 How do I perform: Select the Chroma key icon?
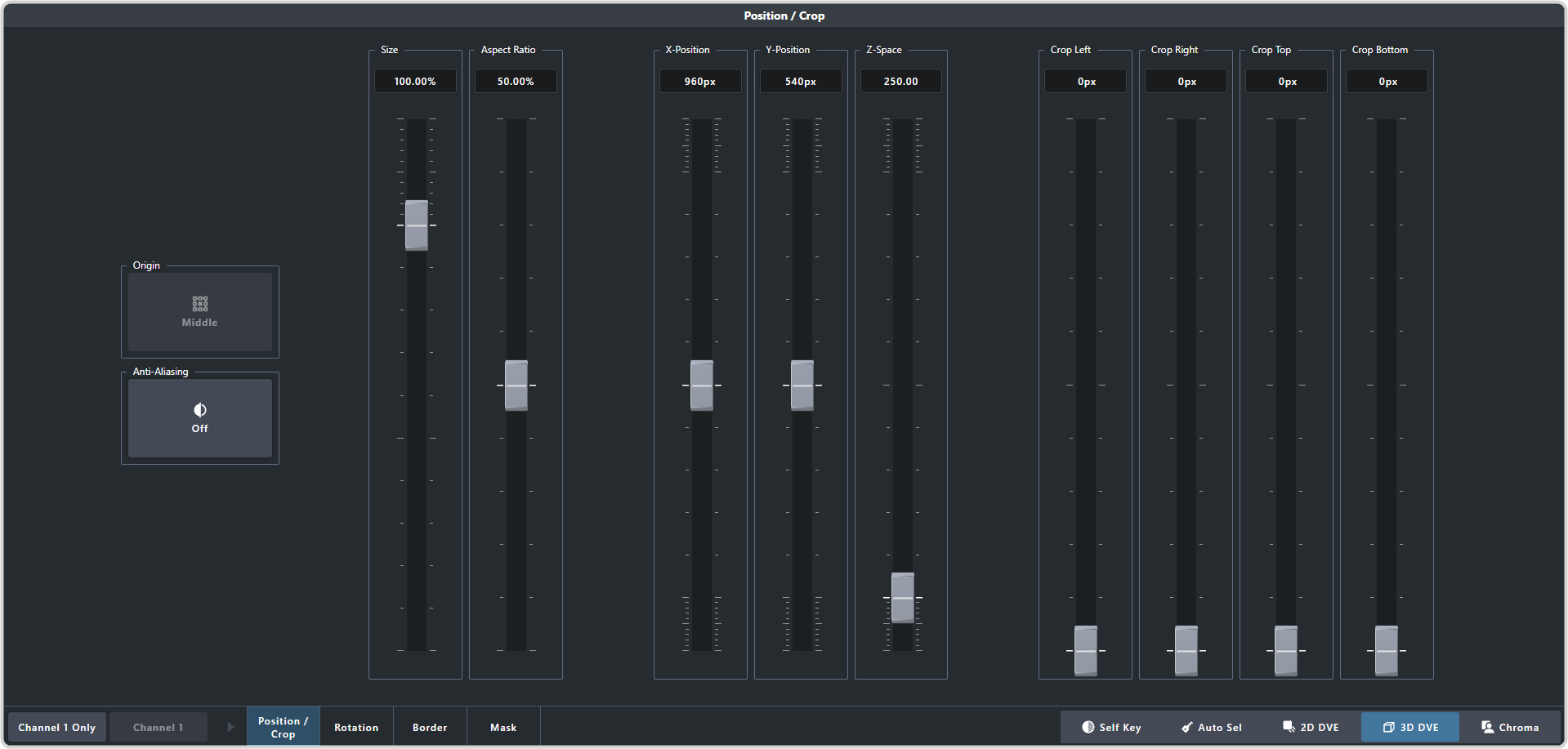(x=1487, y=727)
